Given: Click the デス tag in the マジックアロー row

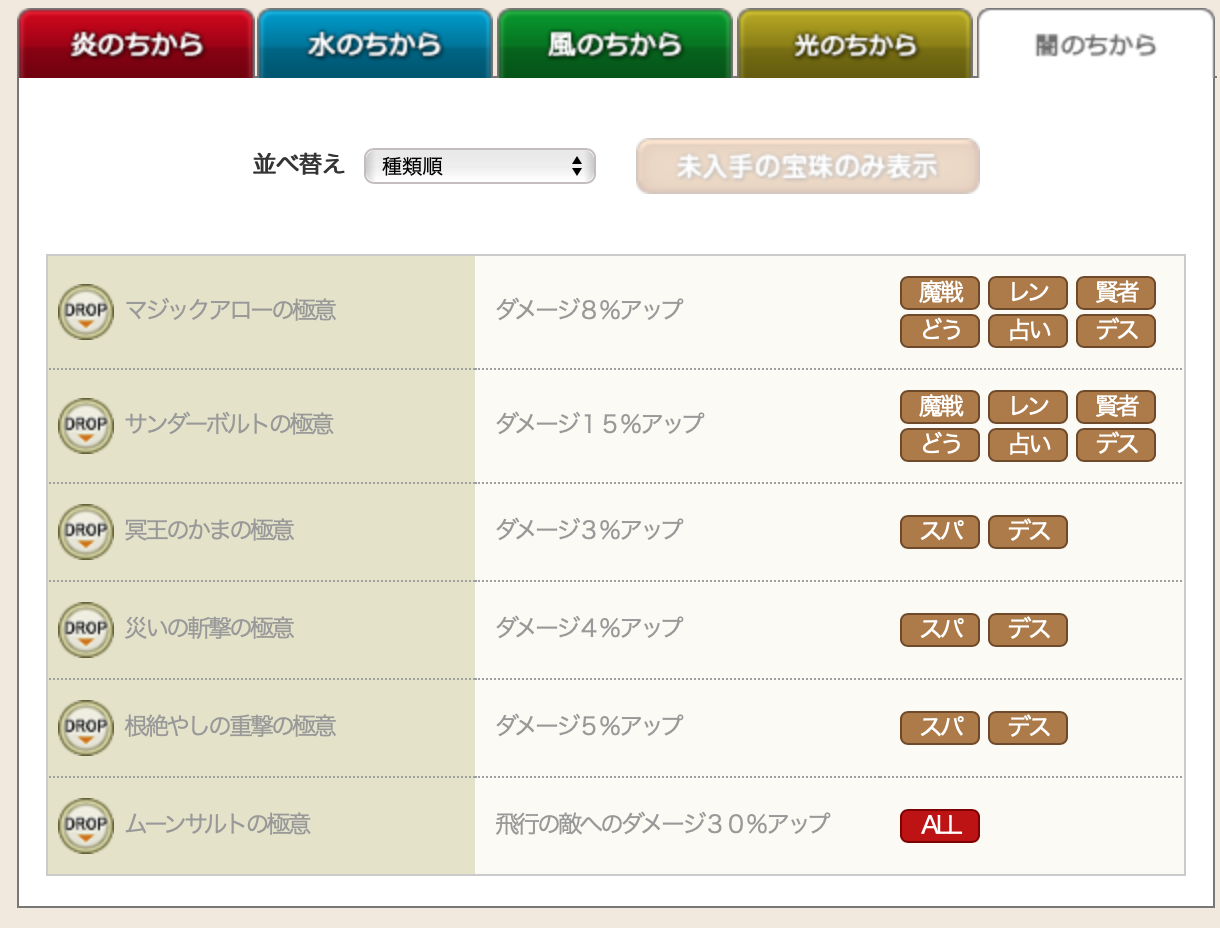Looking at the screenshot, I should (x=1116, y=331).
